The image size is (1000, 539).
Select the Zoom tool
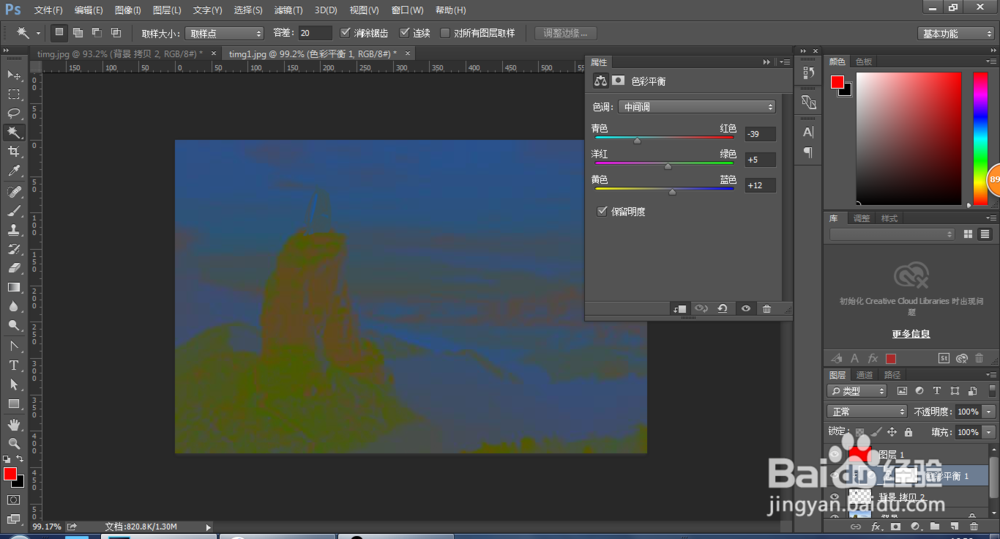[13, 443]
